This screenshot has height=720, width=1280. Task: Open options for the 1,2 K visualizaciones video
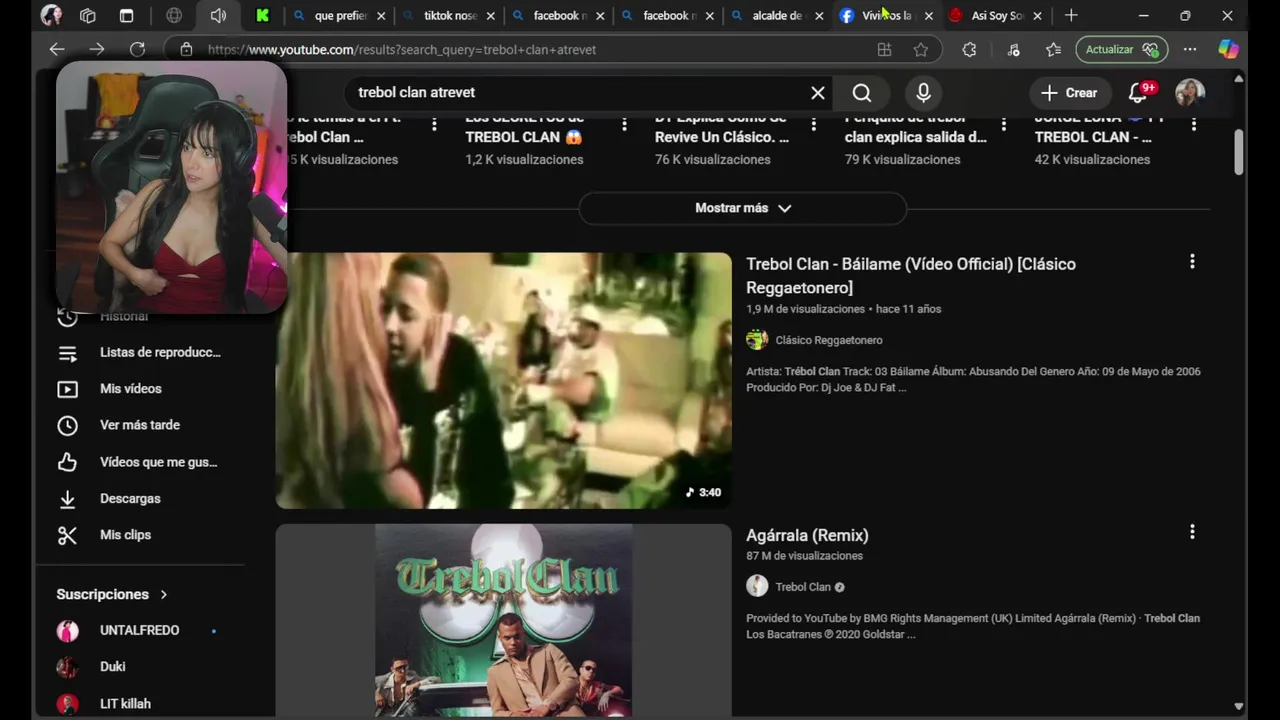[624, 125]
